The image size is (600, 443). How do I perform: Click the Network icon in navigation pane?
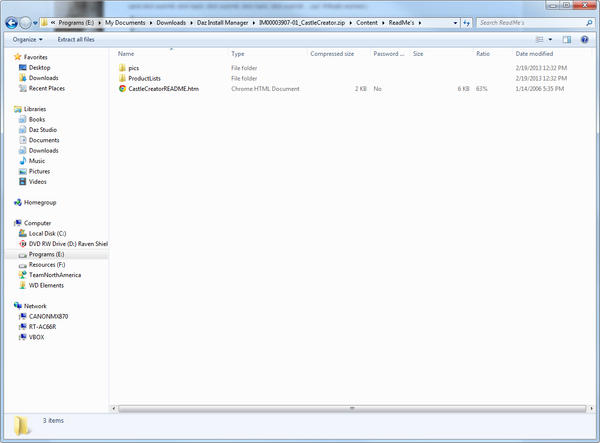[18, 306]
